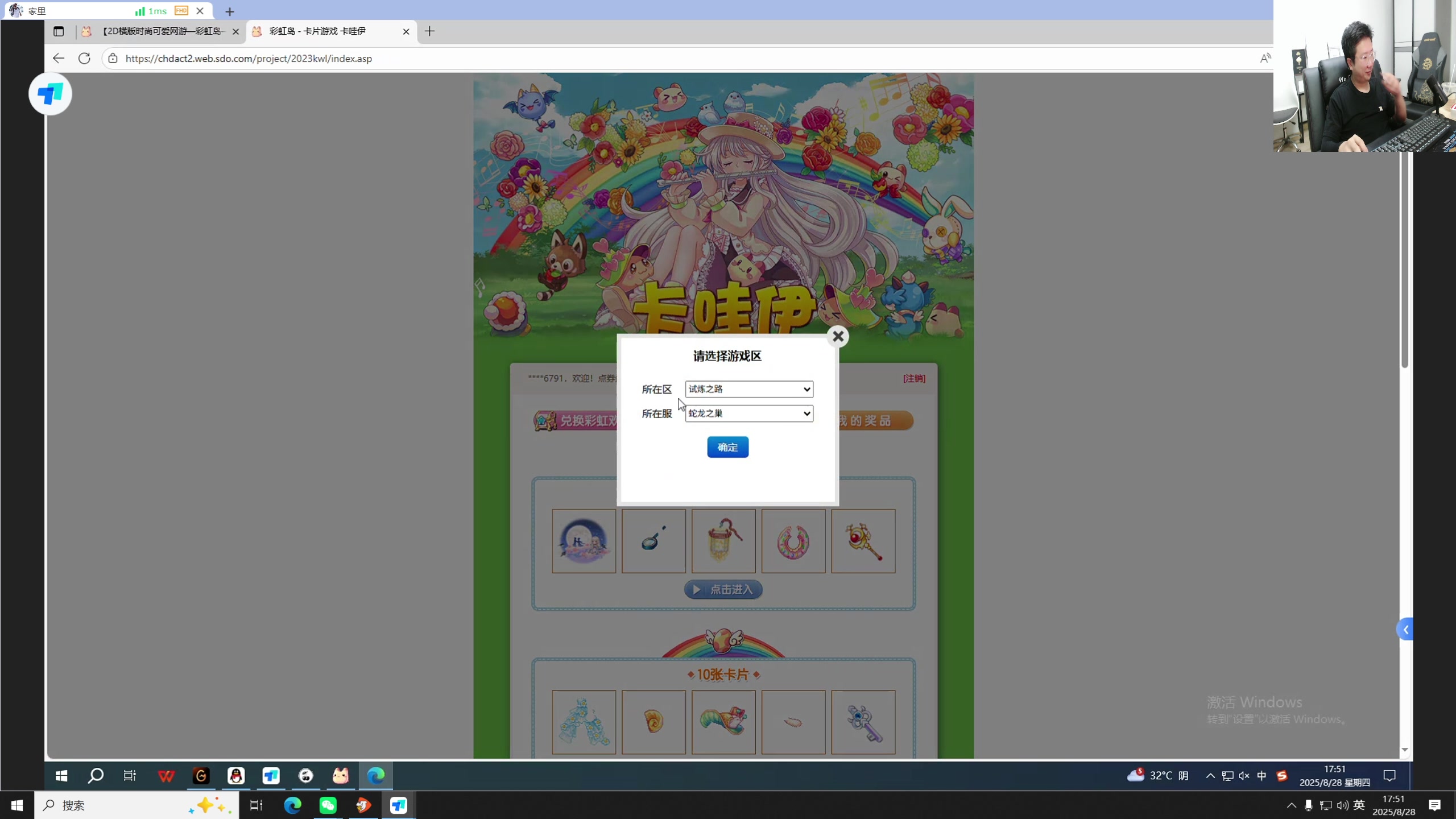Open the 我的奖品 banner button
Screen dimensions: 1456x819
click(x=876, y=421)
